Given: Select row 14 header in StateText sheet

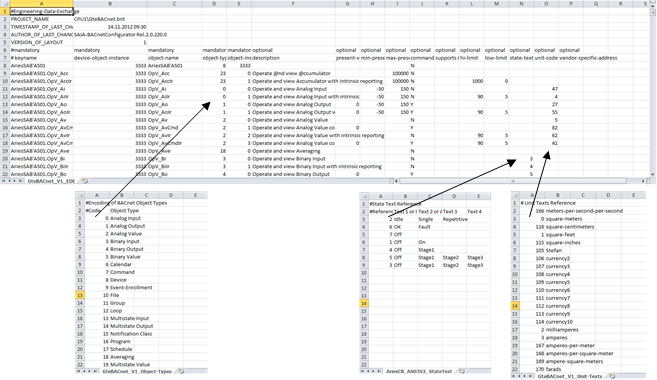Looking at the screenshot, I should coord(364,303).
